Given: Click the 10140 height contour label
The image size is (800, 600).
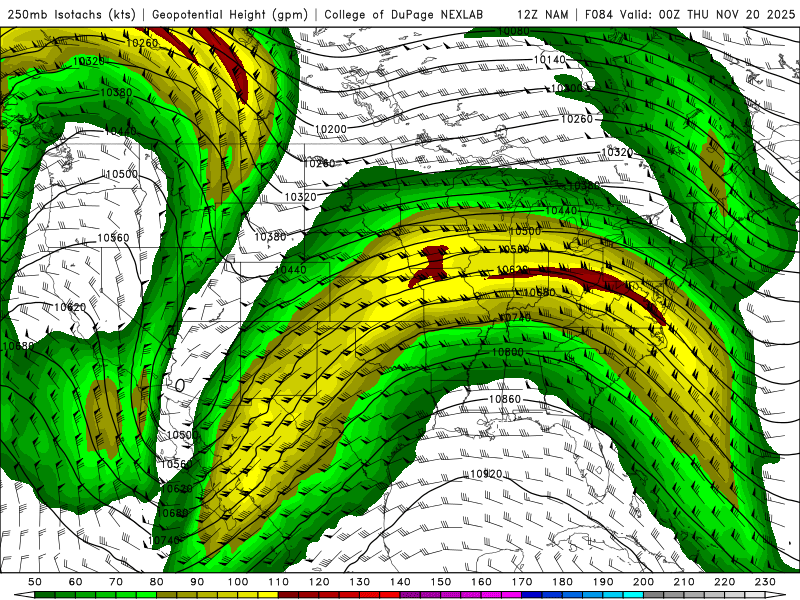Looking at the screenshot, I should click(549, 60).
